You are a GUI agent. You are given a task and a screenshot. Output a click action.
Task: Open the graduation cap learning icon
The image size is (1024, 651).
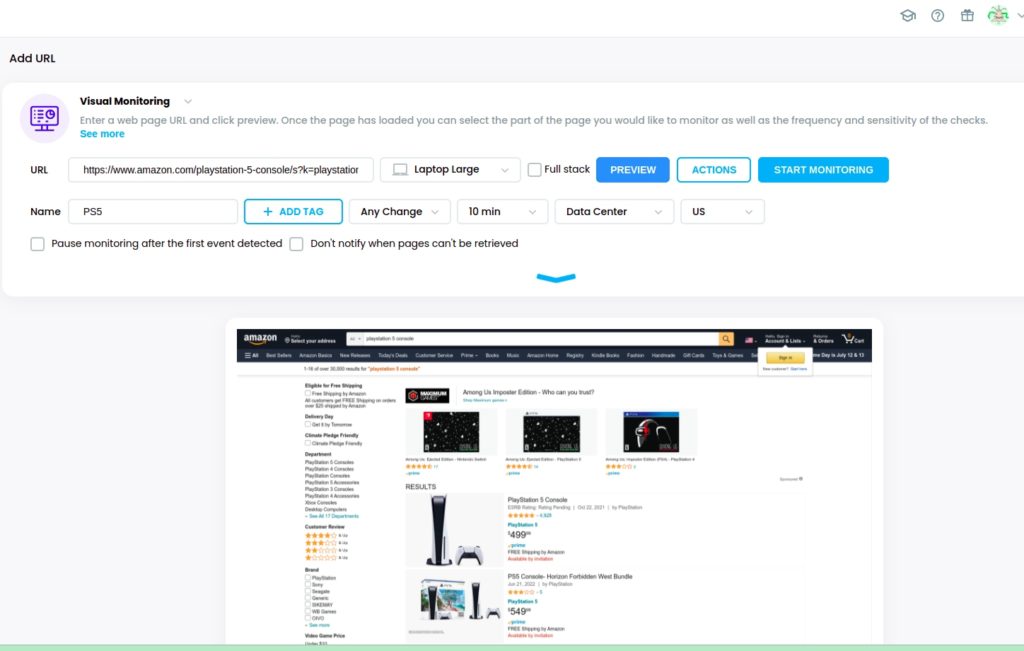tap(908, 16)
